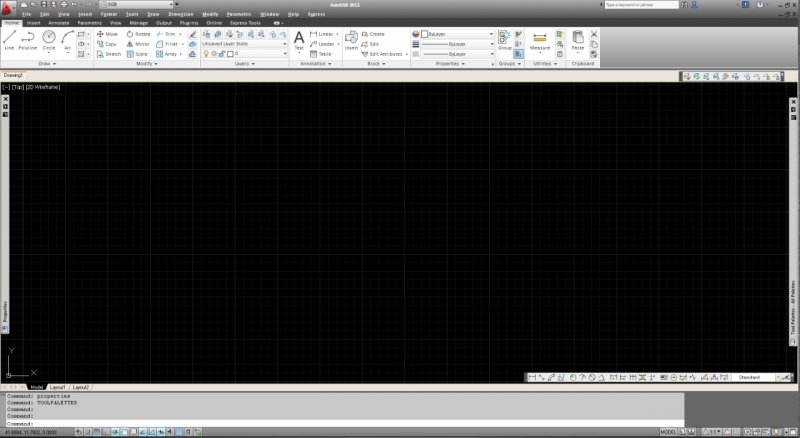
Task: Click the Leader annotation tool
Action: coord(322,44)
